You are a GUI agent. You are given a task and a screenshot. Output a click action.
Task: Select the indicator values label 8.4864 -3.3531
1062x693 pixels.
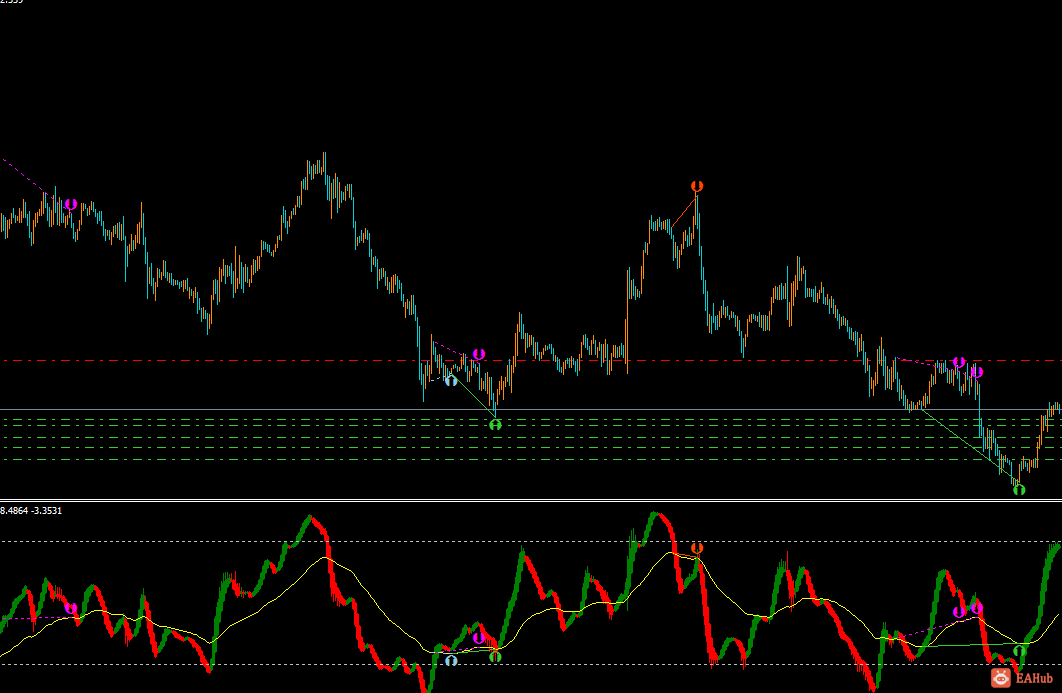(x=31, y=511)
